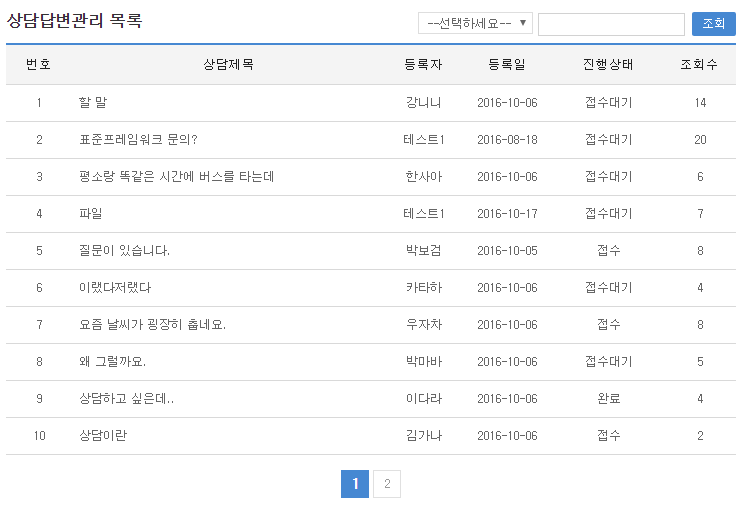View the post '요즘 날씨가 굉장히 춥네요.'
The height and width of the screenshot is (506, 747).
point(152,325)
